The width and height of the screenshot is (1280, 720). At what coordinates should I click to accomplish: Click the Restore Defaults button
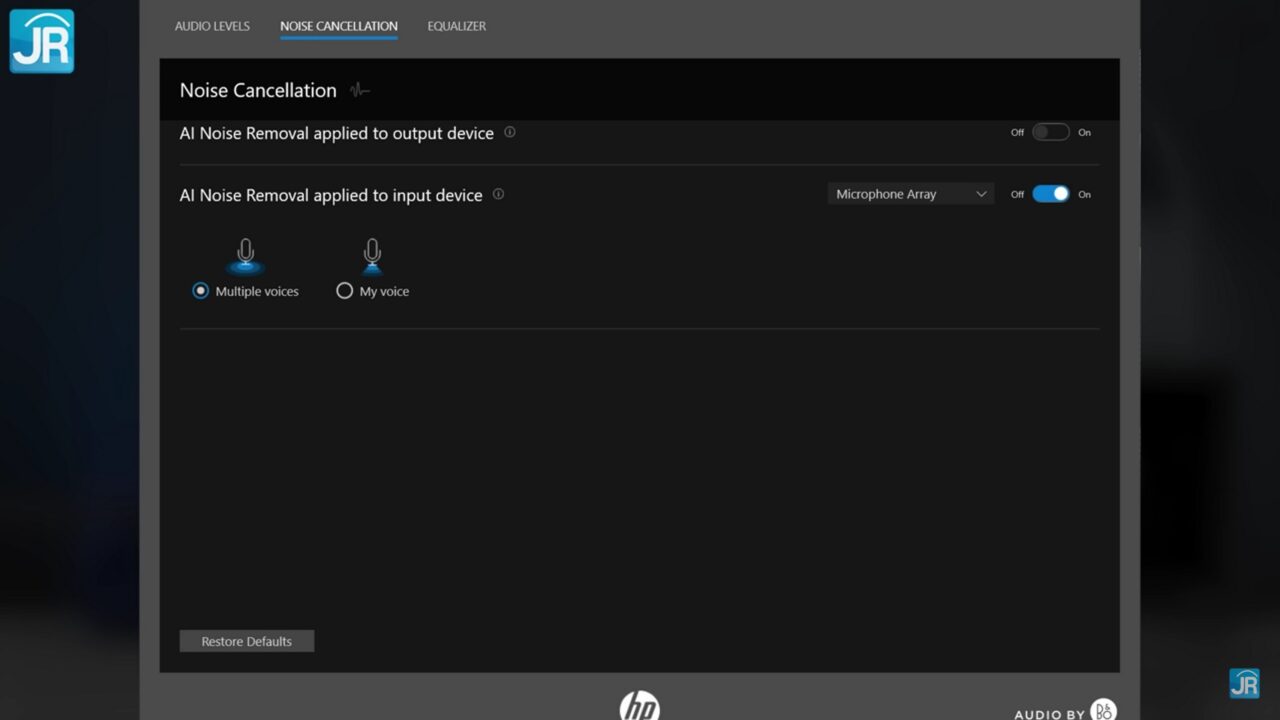click(247, 641)
